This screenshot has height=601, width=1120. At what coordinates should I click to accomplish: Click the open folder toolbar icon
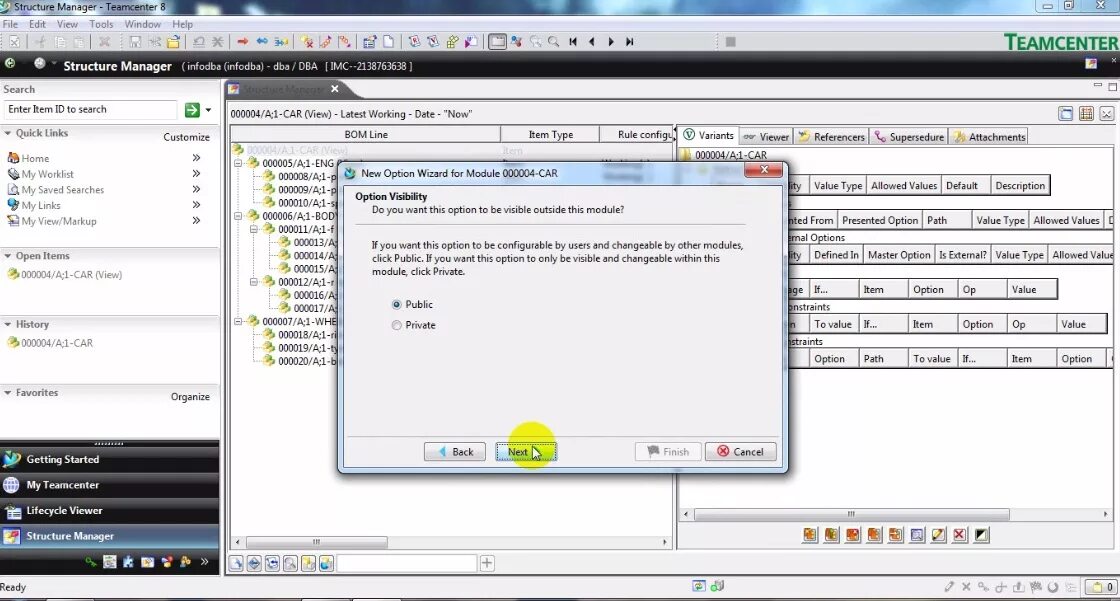click(173, 41)
